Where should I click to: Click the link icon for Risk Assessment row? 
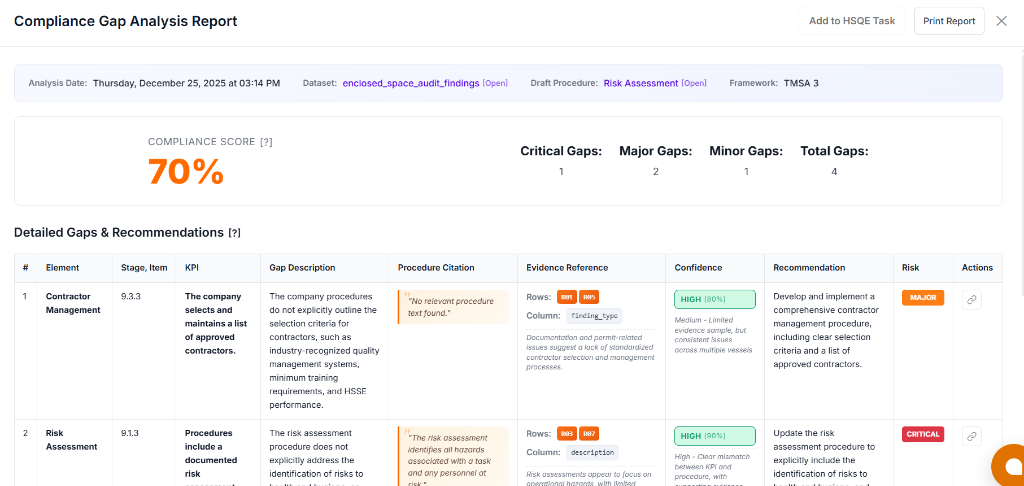972,436
